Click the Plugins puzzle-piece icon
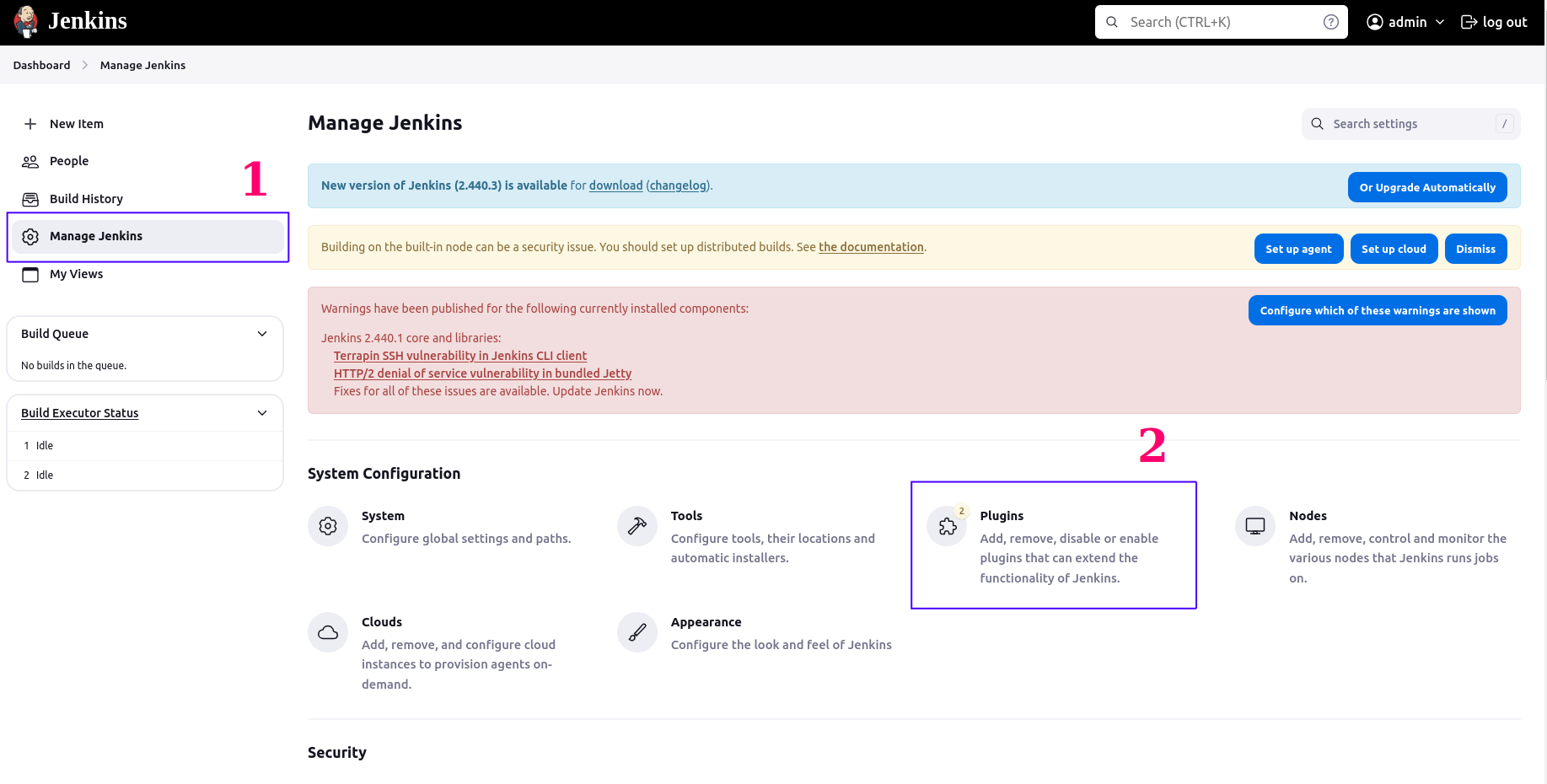The image size is (1547, 784). click(948, 526)
